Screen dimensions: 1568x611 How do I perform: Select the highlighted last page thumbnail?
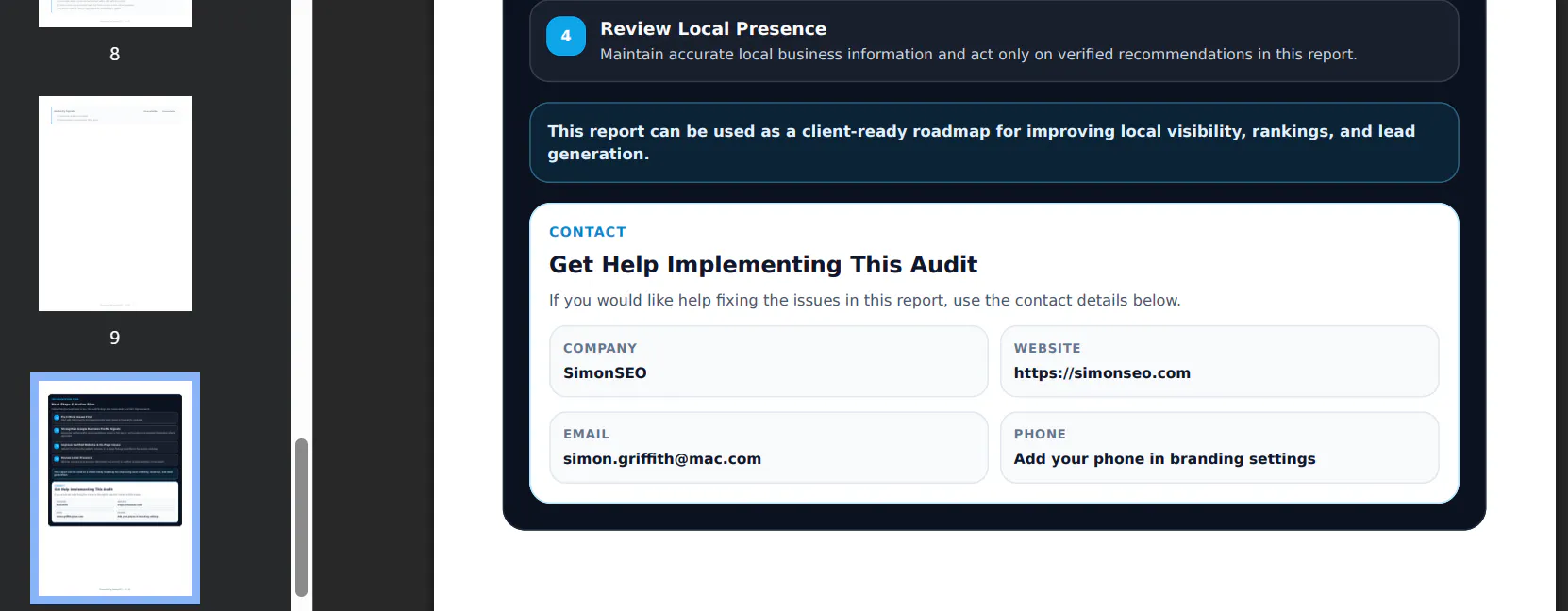click(115, 488)
